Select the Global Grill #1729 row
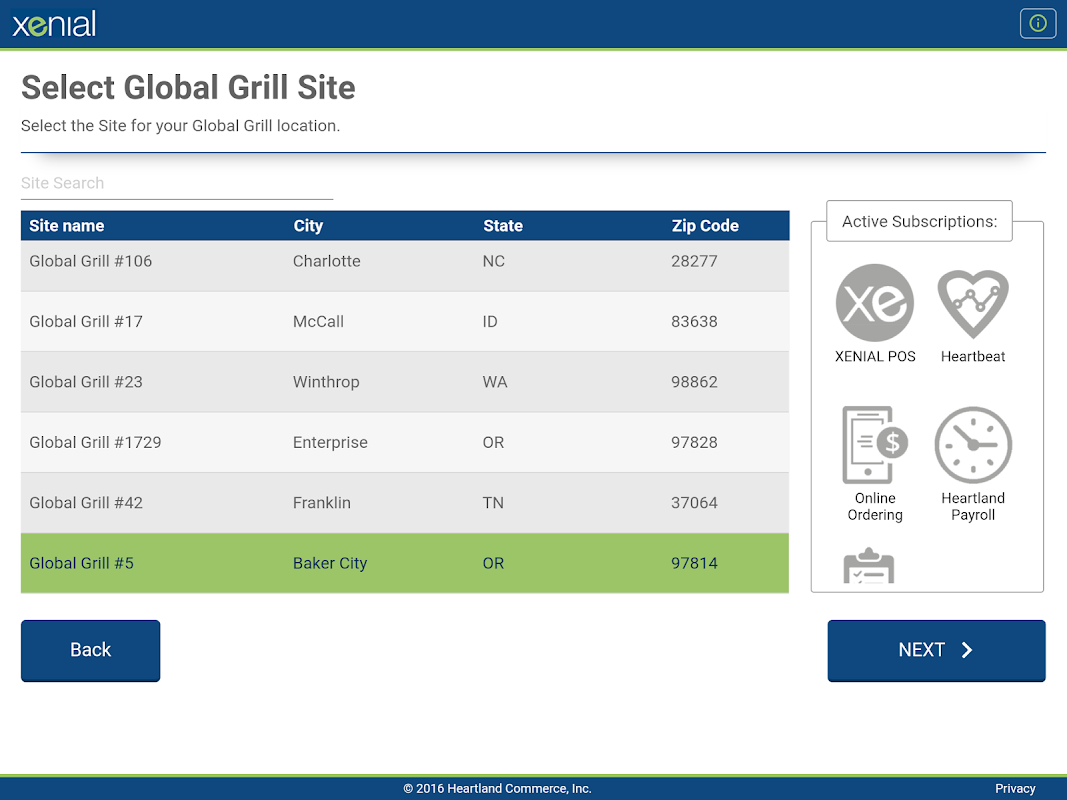Image resolution: width=1067 pixels, height=800 pixels. coord(405,443)
